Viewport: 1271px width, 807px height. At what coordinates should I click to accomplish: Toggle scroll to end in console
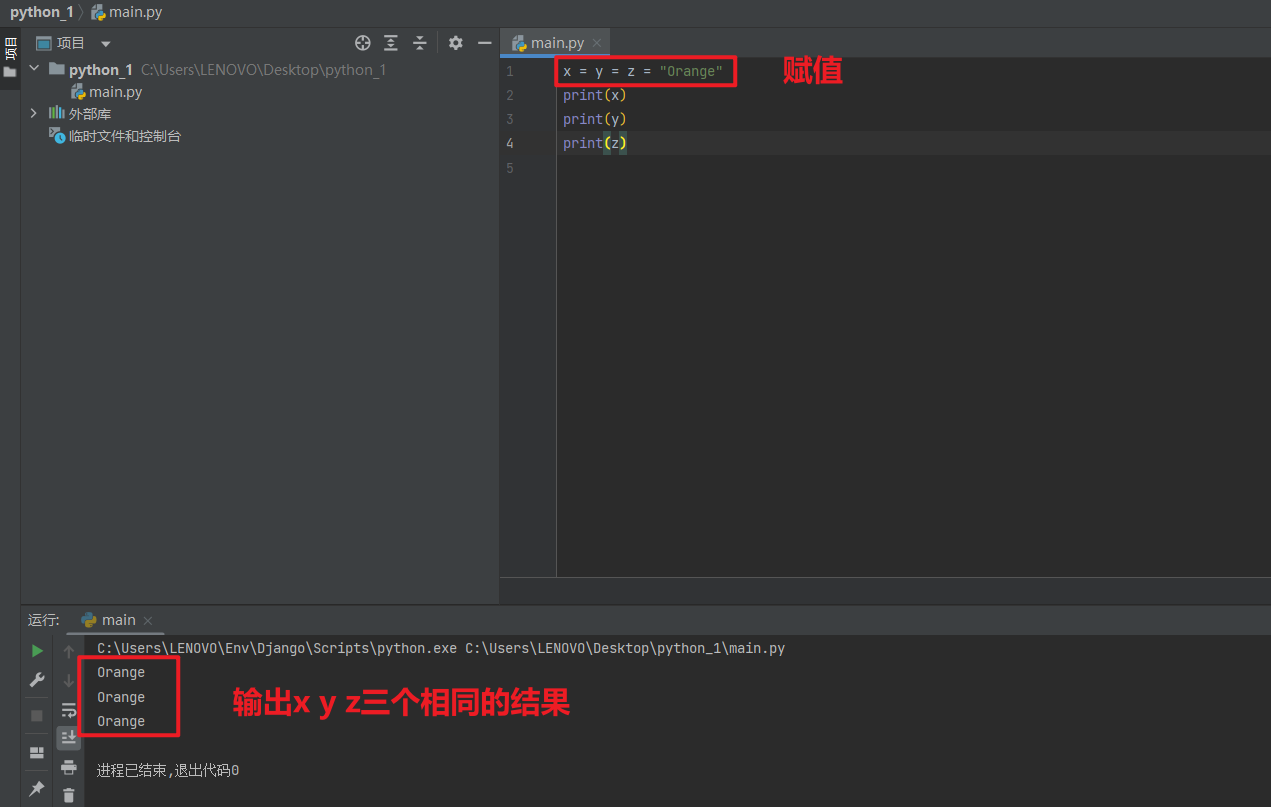tap(68, 737)
